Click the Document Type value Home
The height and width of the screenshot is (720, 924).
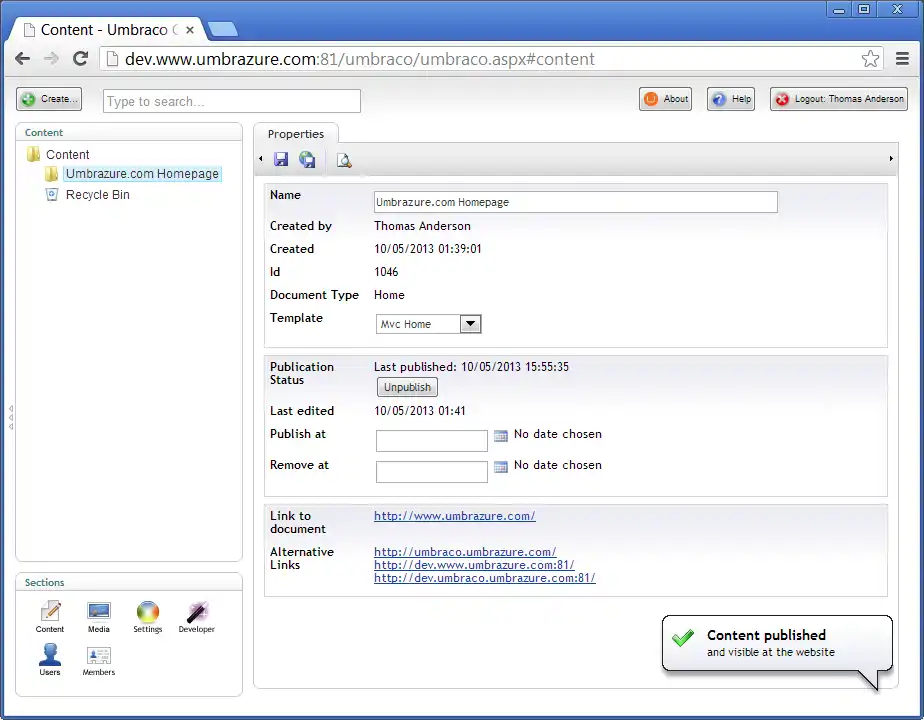[389, 295]
